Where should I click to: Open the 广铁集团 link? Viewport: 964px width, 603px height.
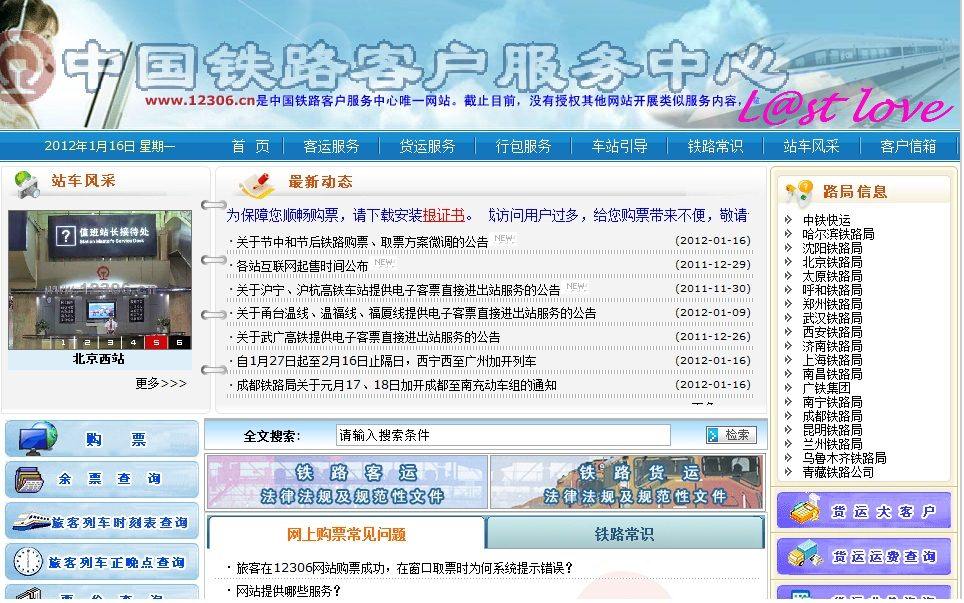(x=826, y=388)
